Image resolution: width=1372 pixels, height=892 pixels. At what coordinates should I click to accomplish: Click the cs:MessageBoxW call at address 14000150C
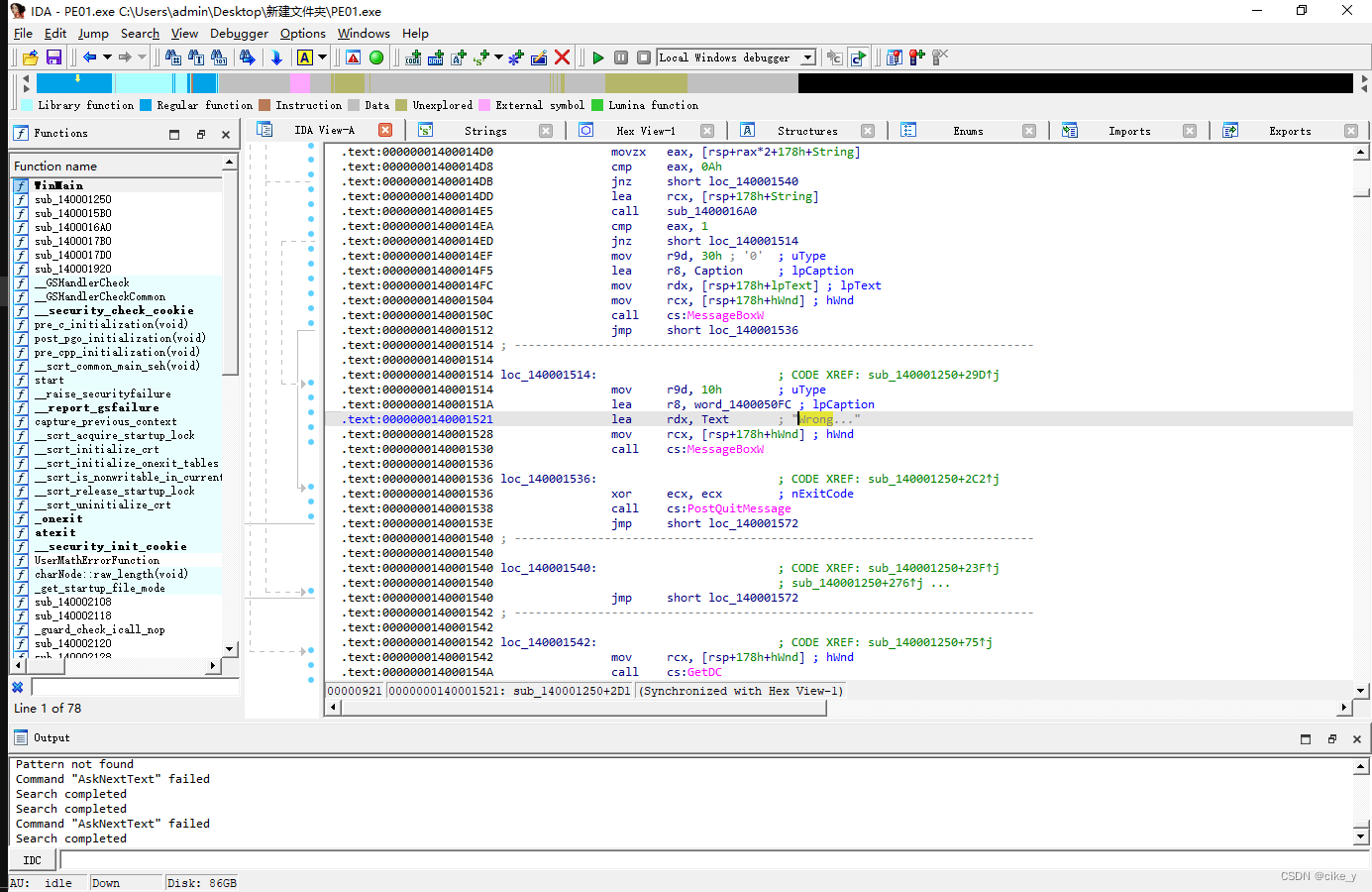(x=715, y=315)
